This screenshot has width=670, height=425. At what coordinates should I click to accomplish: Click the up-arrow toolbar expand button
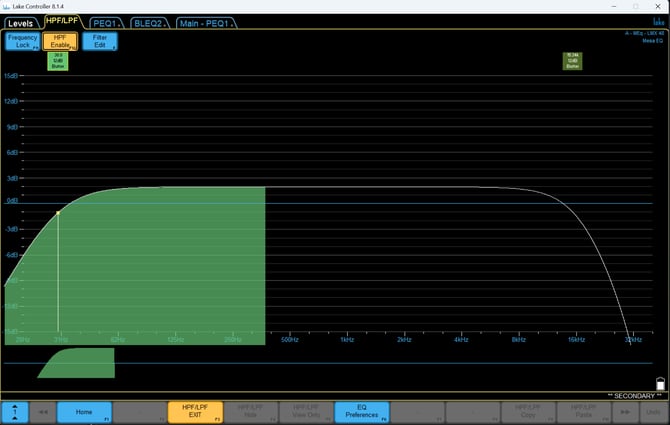point(15,412)
